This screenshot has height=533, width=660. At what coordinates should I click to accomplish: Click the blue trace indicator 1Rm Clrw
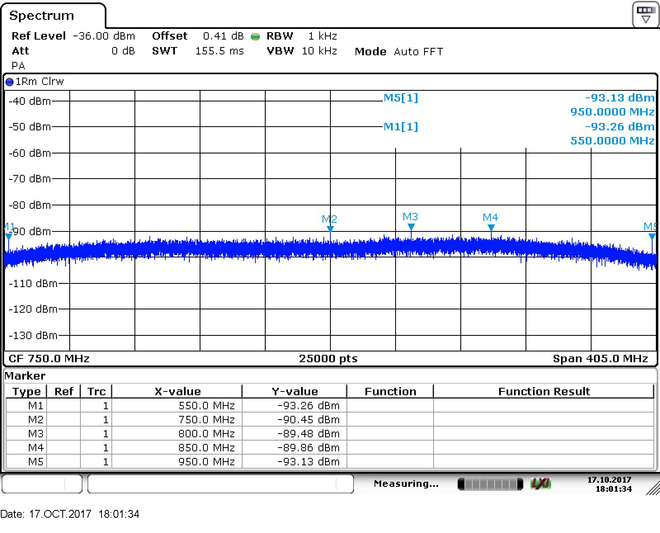pos(35,82)
